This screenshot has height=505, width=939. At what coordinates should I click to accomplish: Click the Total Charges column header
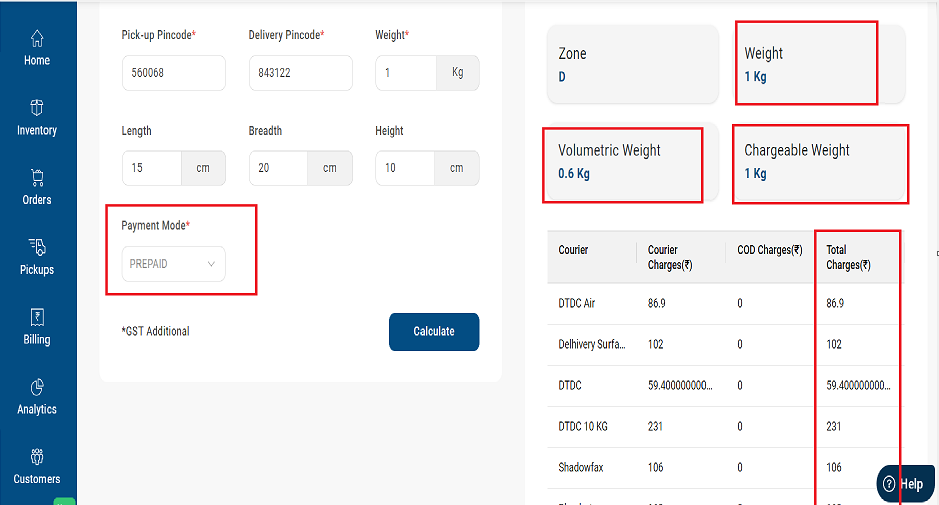pyautogui.click(x=849, y=258)
